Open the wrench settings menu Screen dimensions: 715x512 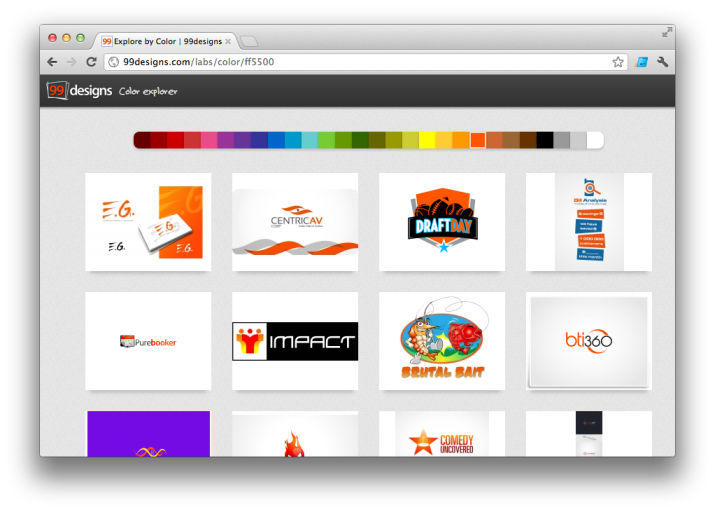(663, 62)
